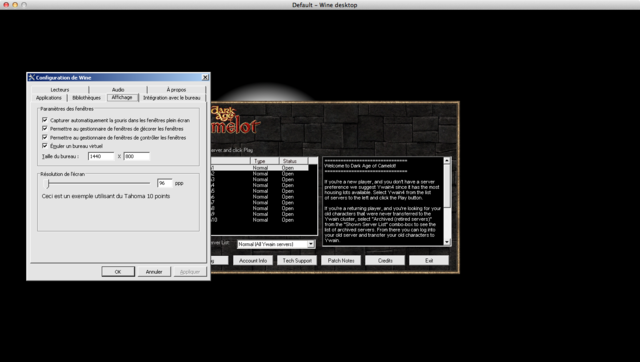Click Exit in the Camelot launcher
The width and height of the screenshot is (640, 362).
tap(429, 260)
